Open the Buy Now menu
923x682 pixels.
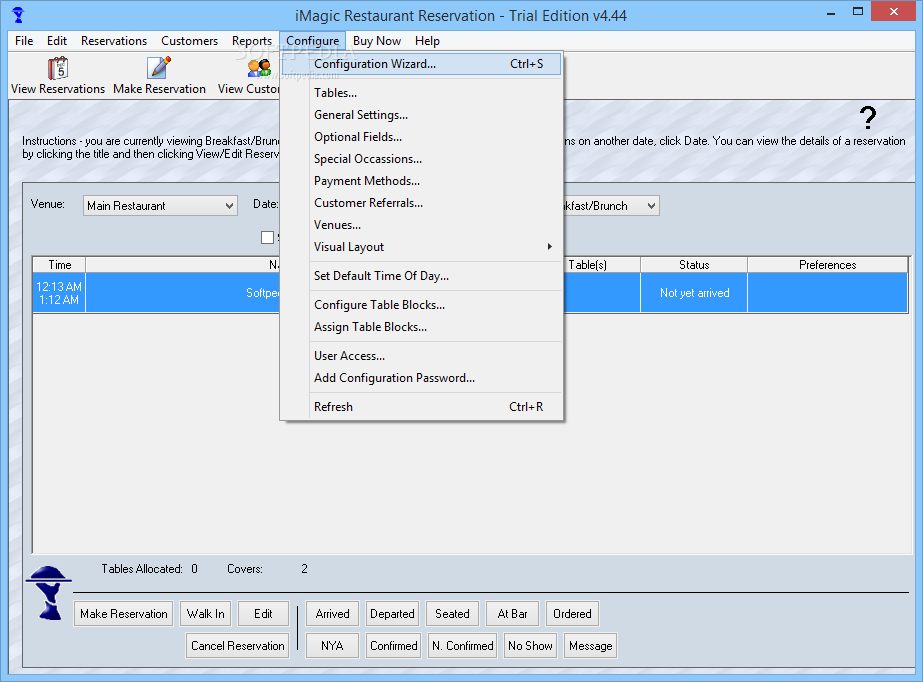tap(377, 41)
